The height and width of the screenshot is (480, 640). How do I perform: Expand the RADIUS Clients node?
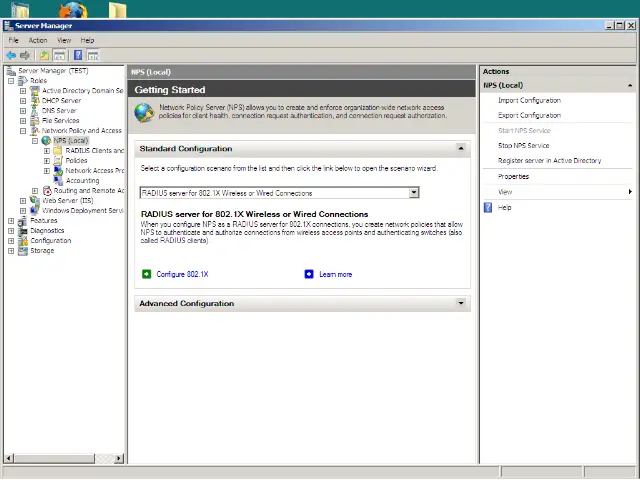(x=46, y=151)
